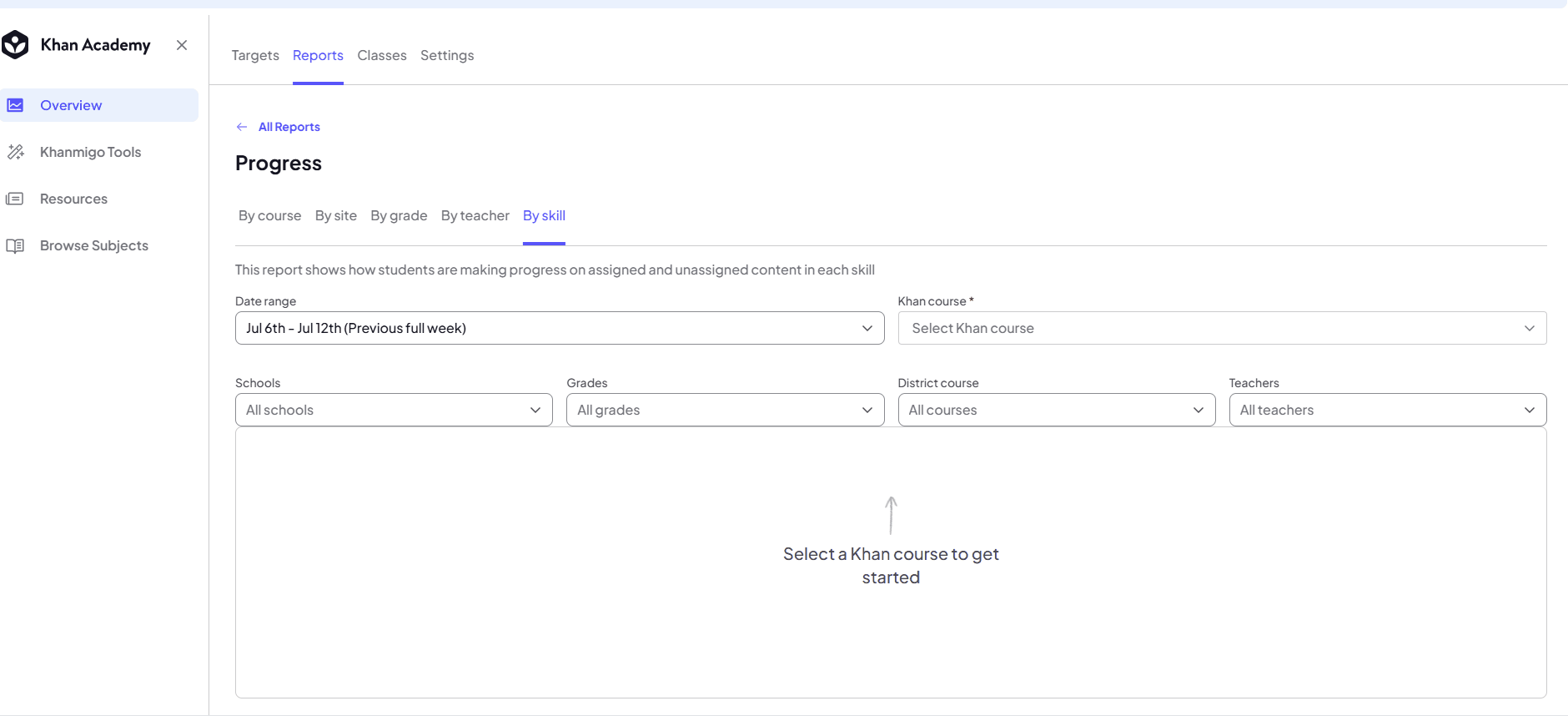Click the 'Date range' field label

(265, 301)
